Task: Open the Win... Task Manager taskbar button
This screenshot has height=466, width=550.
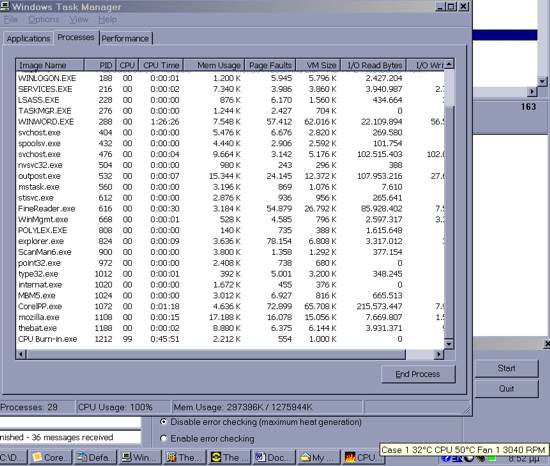Action: tap(140, 457)
